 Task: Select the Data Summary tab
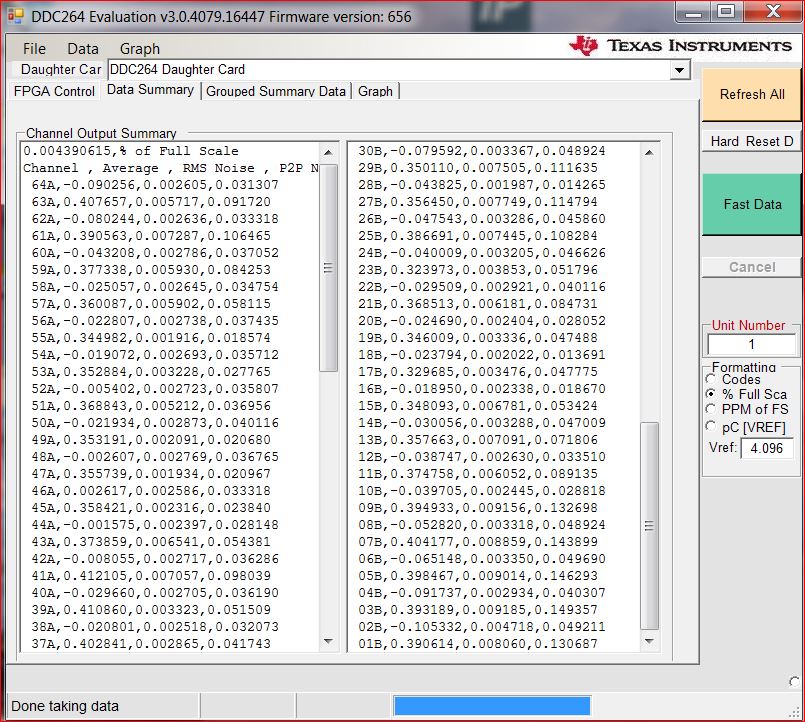tap(150, 90)
